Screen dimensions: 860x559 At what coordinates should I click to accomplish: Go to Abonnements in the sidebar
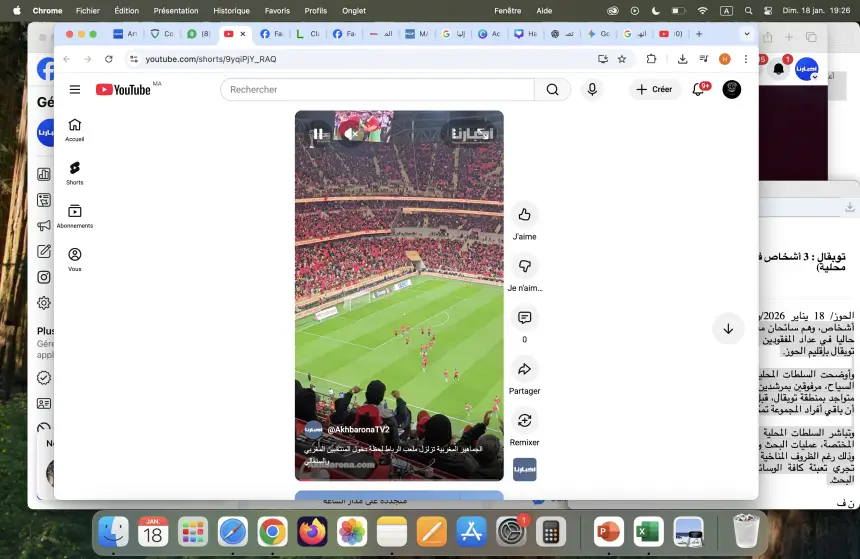[75, 211]
